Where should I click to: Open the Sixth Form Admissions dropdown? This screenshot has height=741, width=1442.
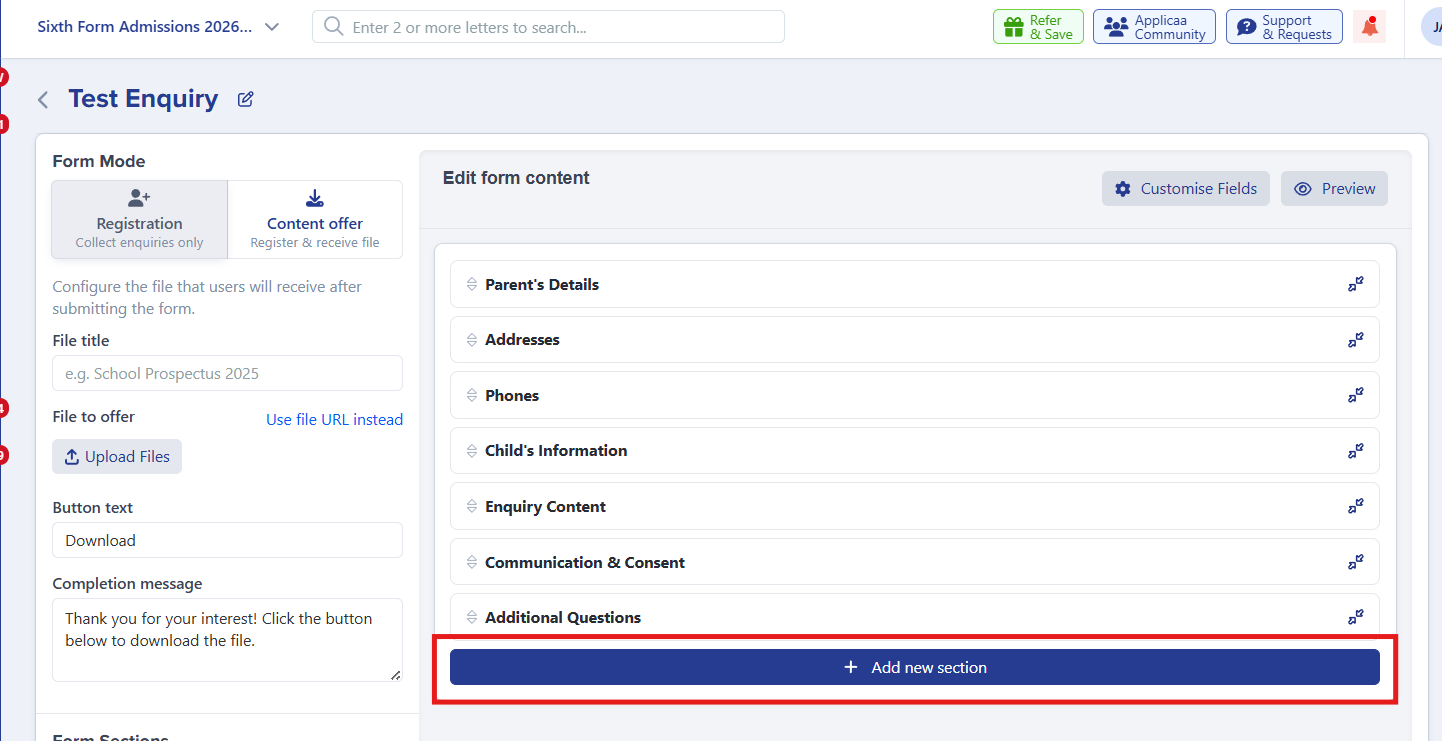tap(159, 27)
